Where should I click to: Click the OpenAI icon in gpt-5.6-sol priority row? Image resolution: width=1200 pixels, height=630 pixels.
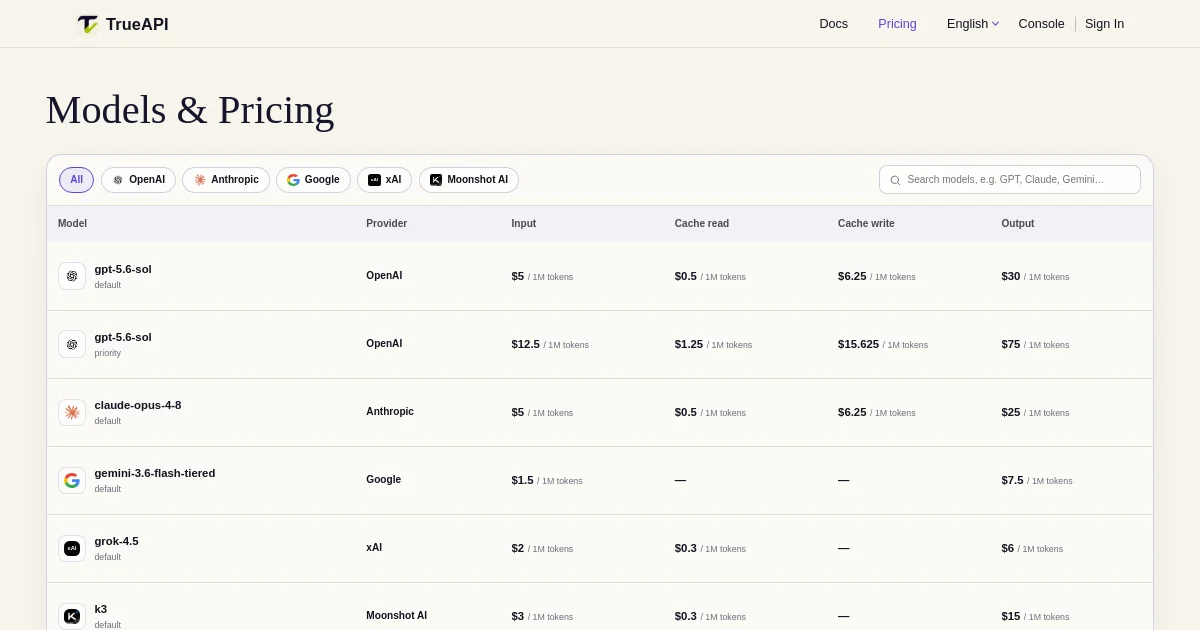(72, 344)
